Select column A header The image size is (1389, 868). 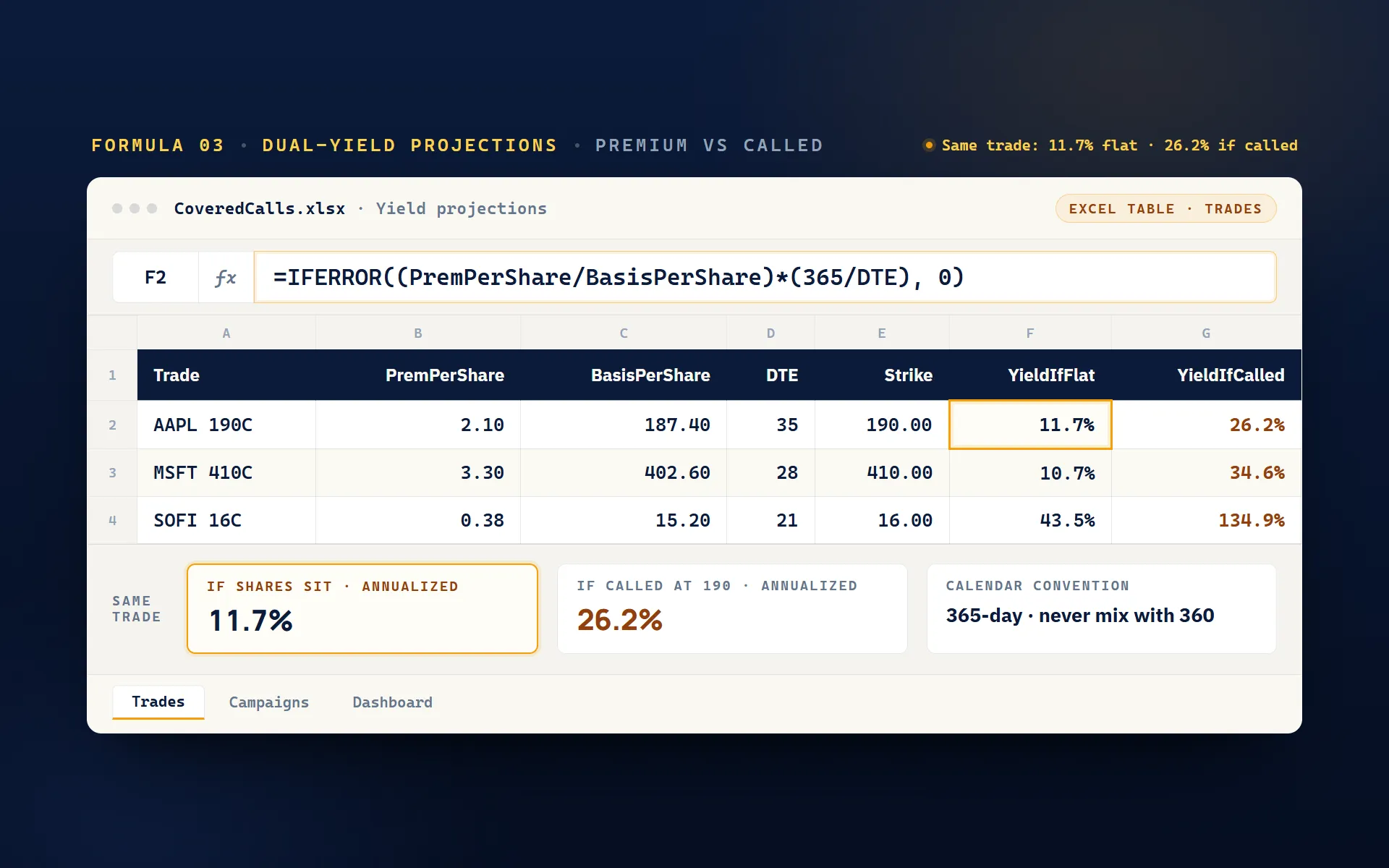tap(226, 333)
